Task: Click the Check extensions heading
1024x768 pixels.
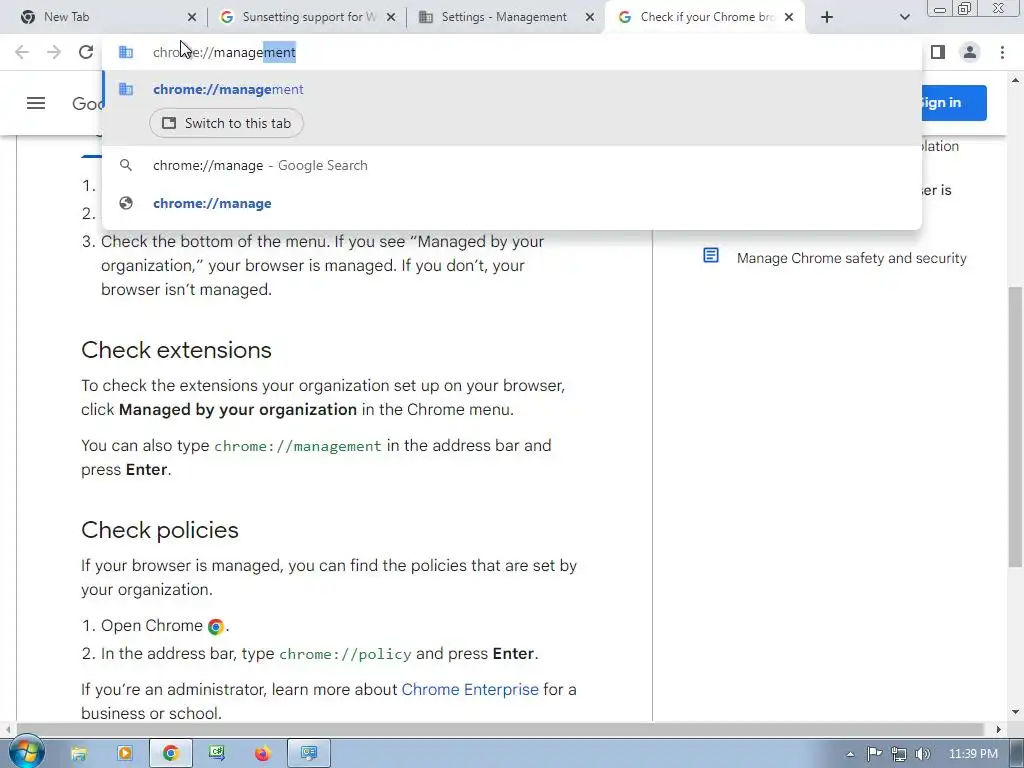Action: pos(176,350)
